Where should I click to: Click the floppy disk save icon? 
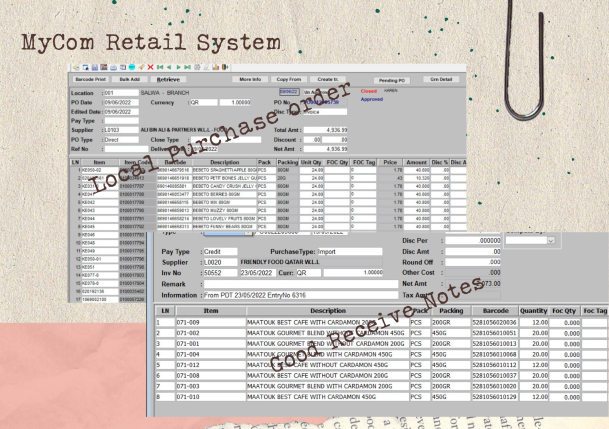coord(95,68)
